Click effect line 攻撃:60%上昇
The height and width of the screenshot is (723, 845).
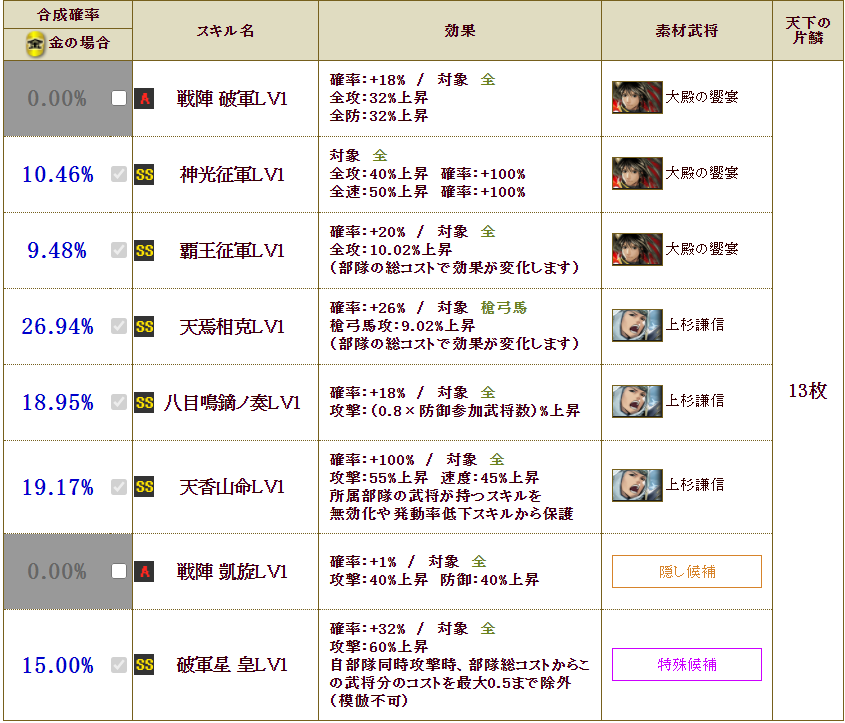point(379,646)
